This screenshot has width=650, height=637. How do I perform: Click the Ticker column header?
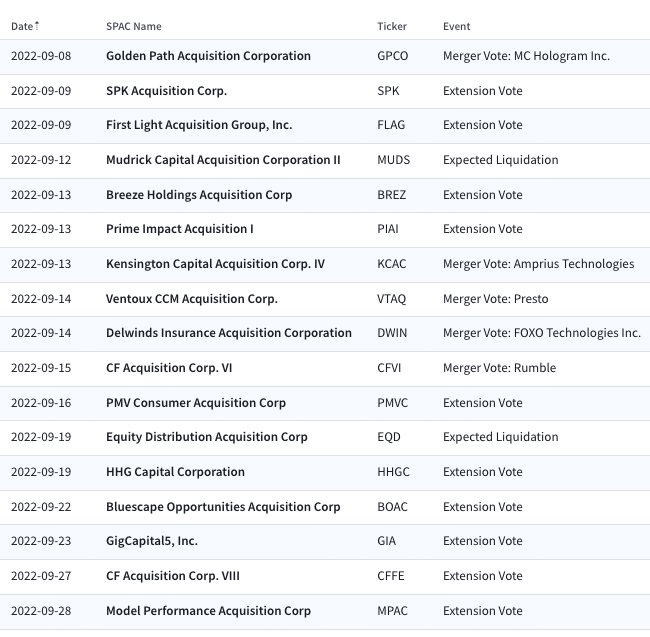pyautogui.click(x=392, y=26)
